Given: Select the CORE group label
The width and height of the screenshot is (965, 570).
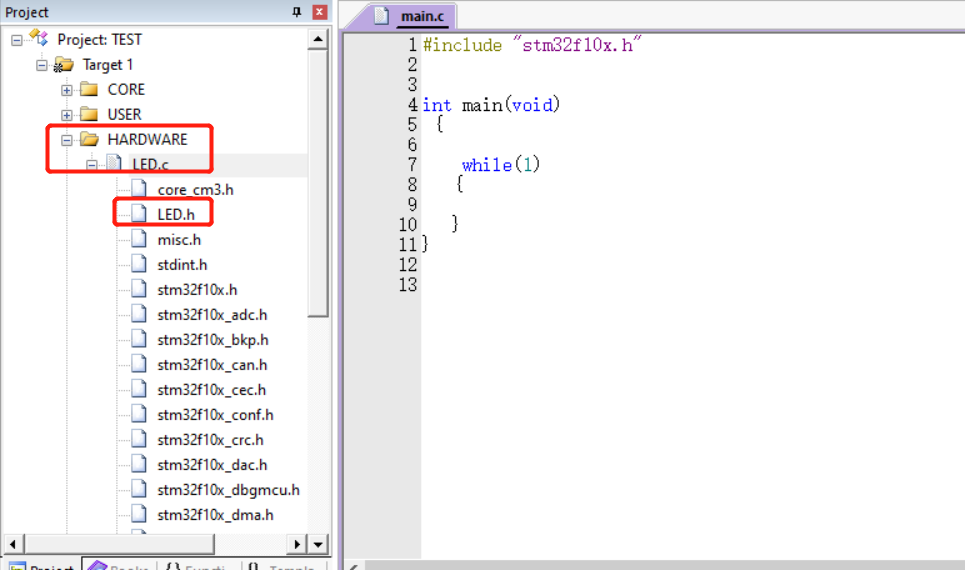Looking at the screenshot, I should tap(126, 90).
